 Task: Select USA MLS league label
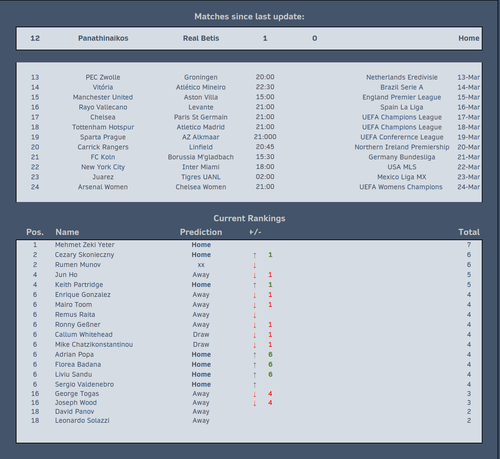pos(402,167)
